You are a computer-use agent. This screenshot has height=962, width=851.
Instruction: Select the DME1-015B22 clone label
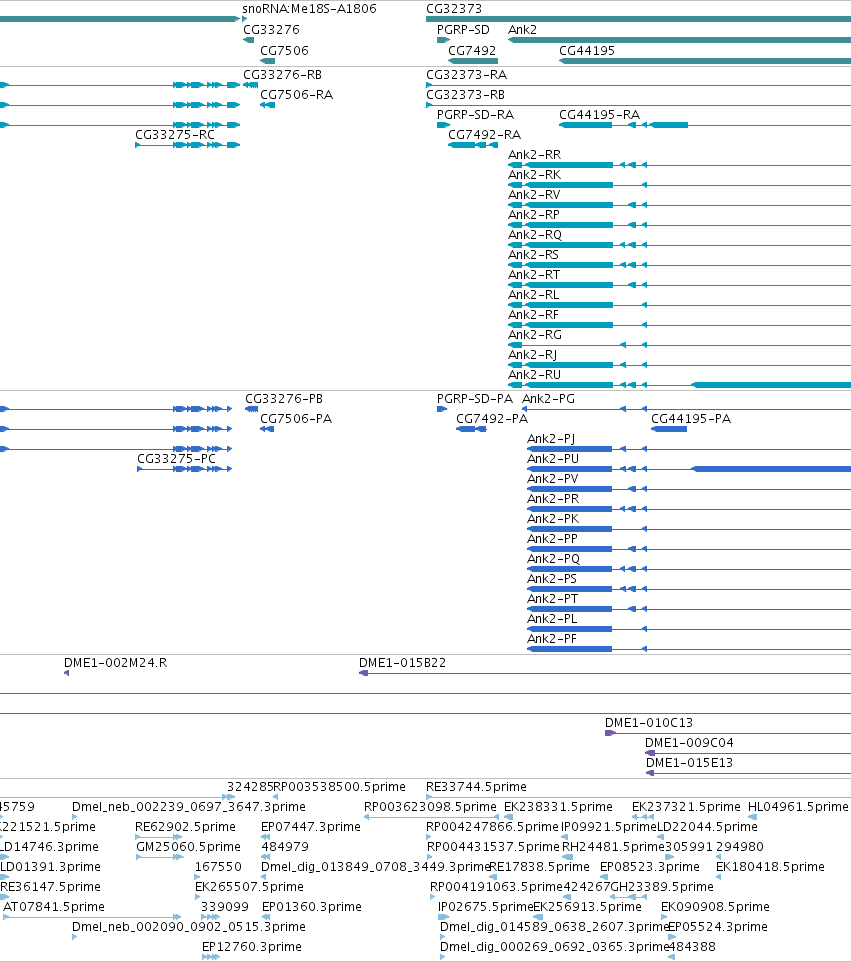pyautogui.click(x=402, y=663)
